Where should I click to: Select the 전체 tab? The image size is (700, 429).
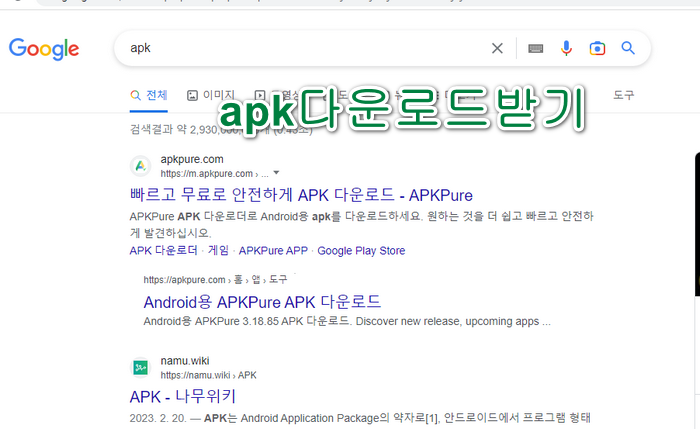click(149, 95)
